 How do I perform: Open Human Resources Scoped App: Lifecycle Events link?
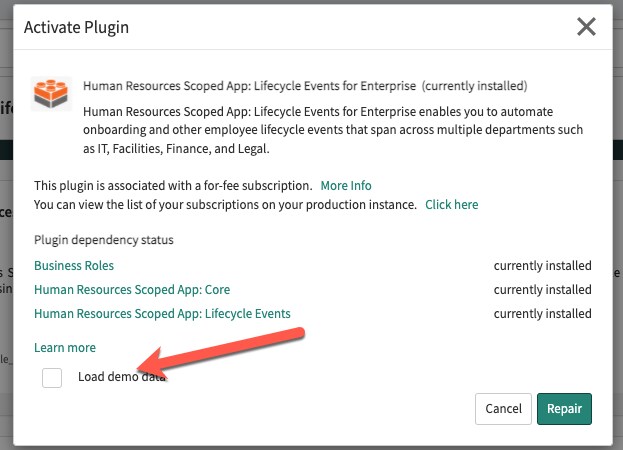[x=162, y=313]
